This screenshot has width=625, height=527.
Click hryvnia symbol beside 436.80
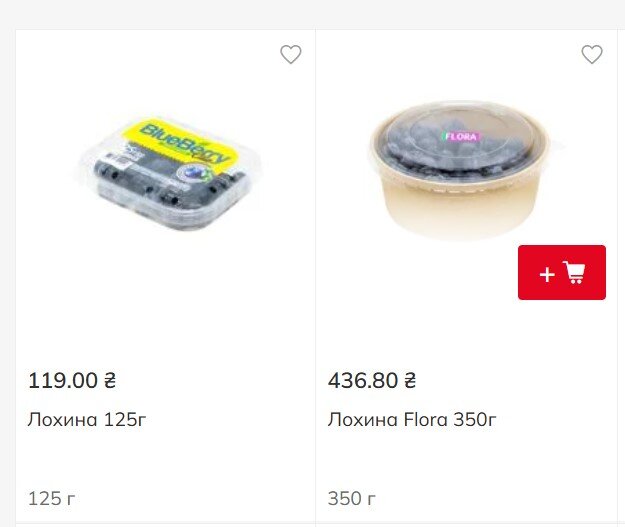pyautogui.click(x=410, y=380)
